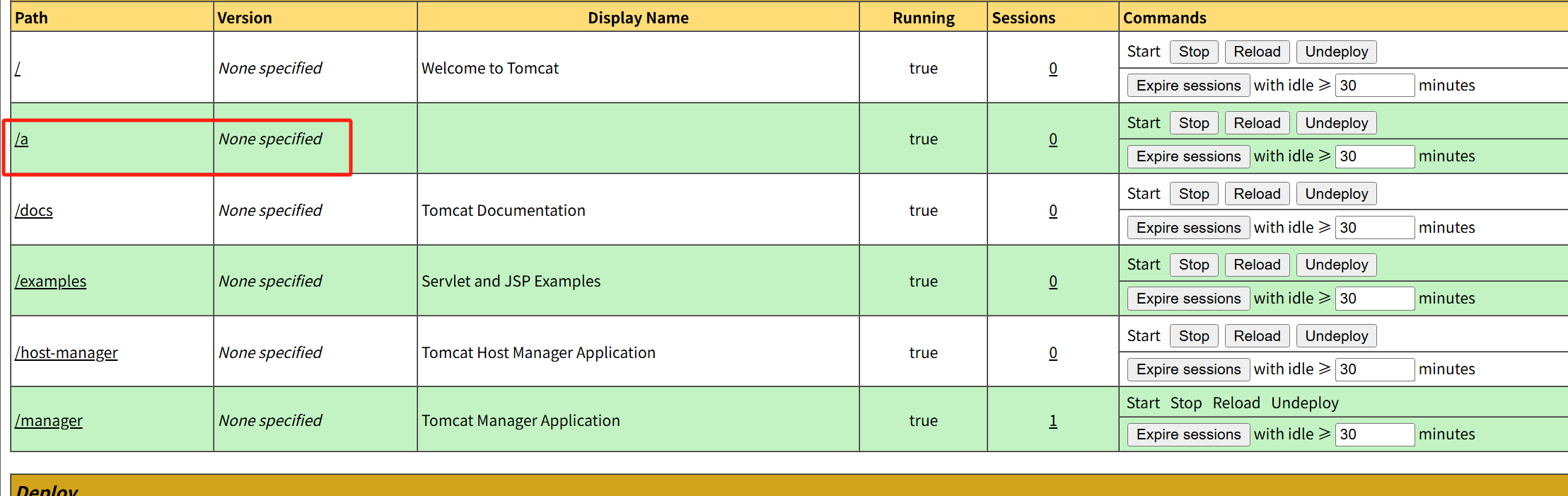Click idle minutes field for /docs
Viewport: 1568px width, 496px height.
coord(1375,228)
